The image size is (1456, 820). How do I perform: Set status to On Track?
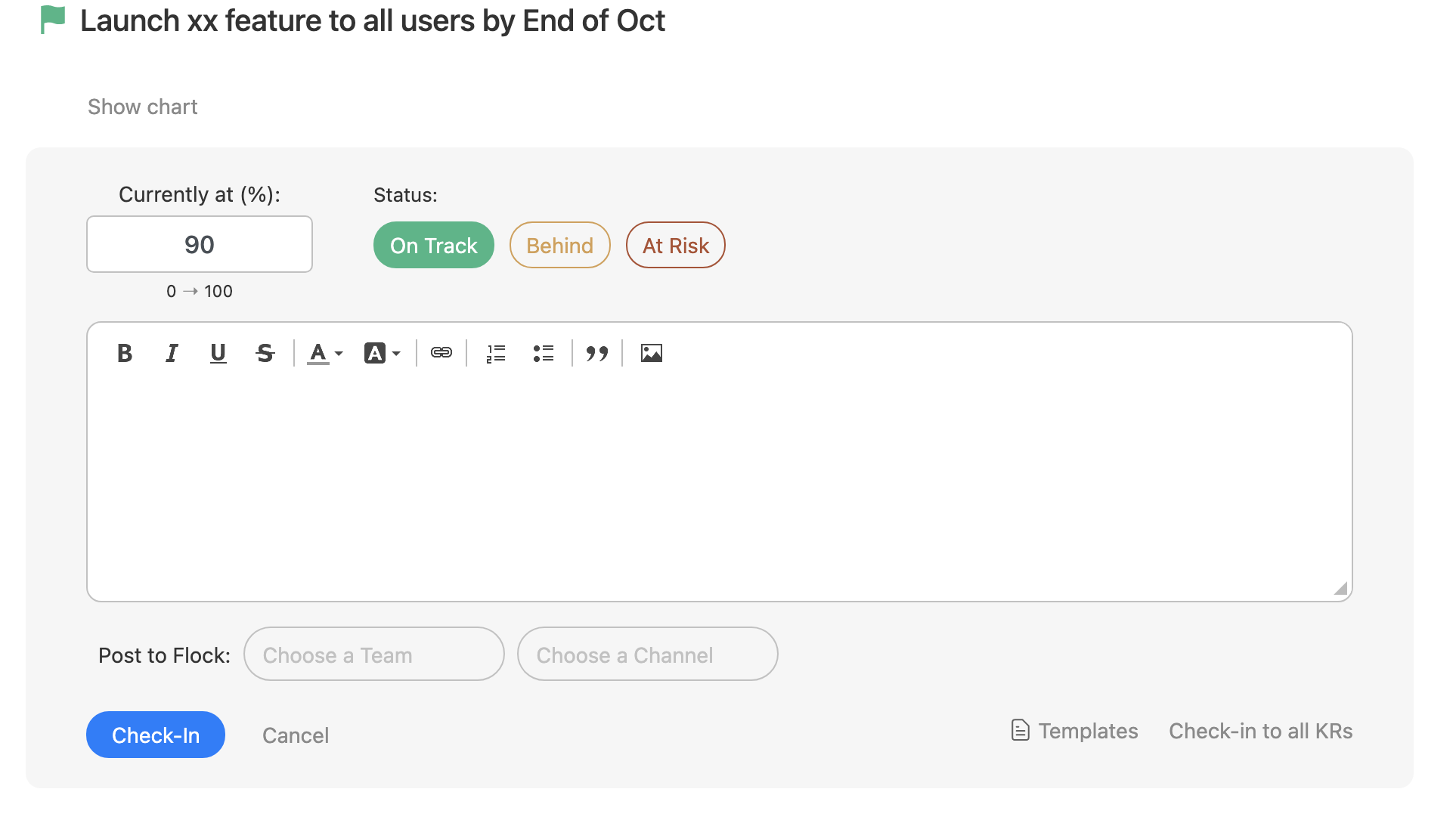point(434,245)
